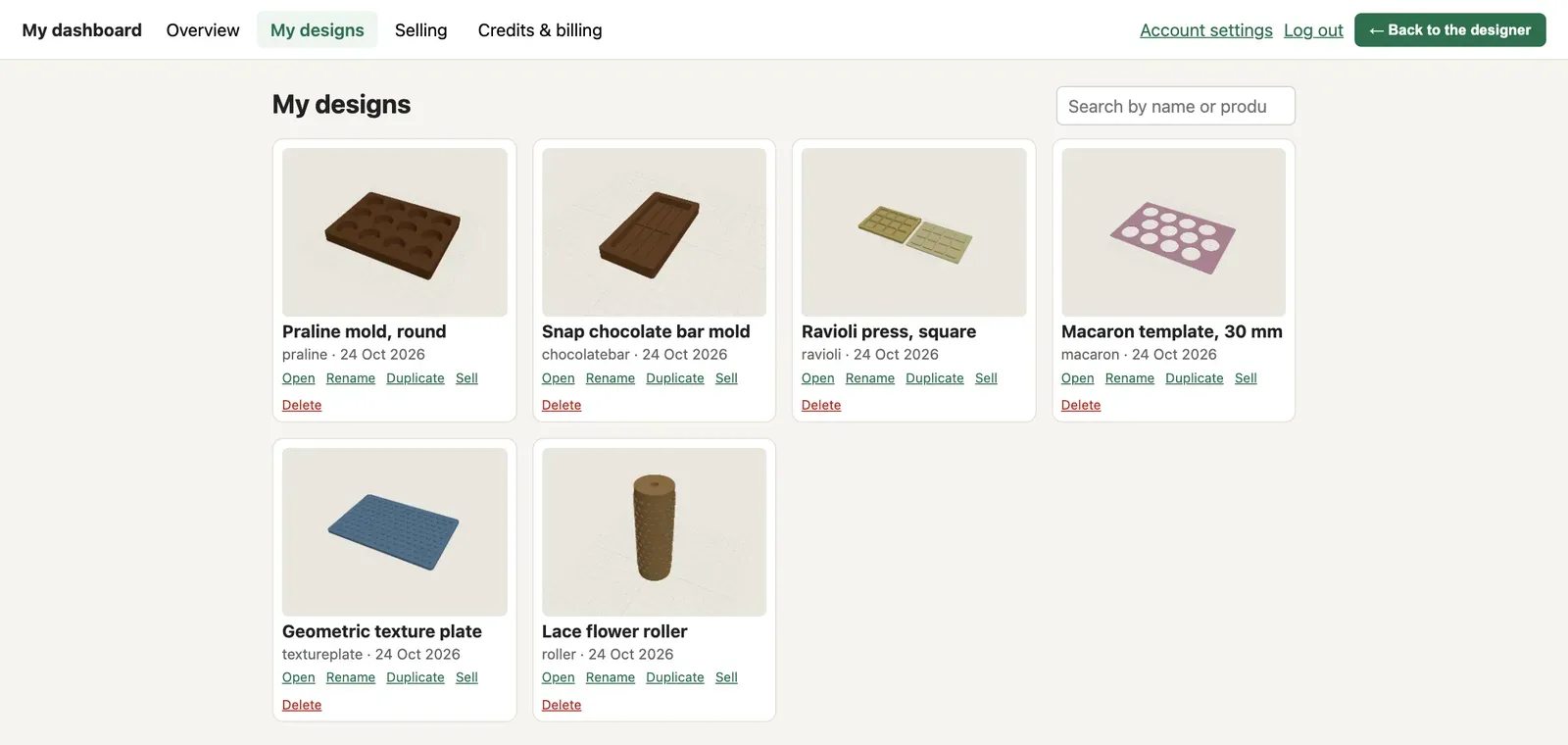Duplicate the Macaron template design
The width and height of the screenshot is (1568, 745).
click(1195, 378)
